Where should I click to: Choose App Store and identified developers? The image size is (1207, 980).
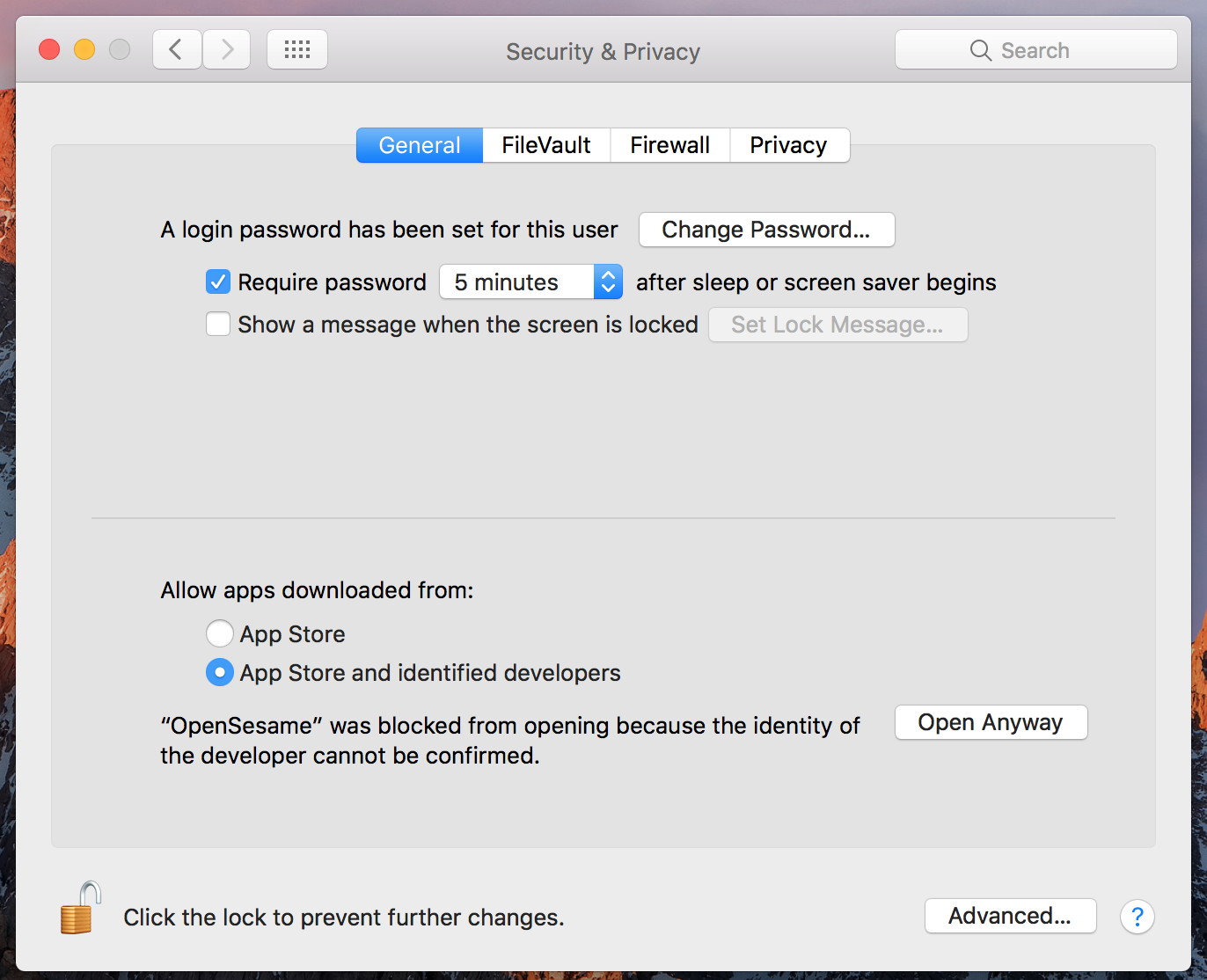tap(220, 672)
